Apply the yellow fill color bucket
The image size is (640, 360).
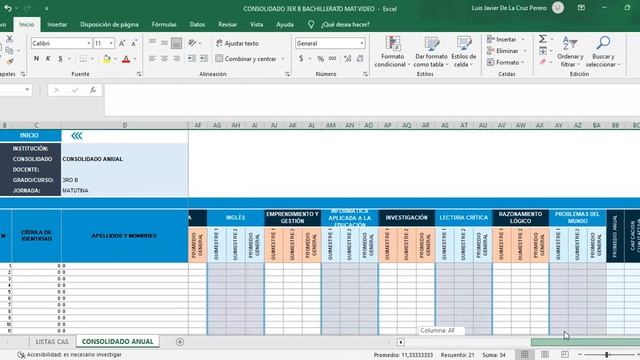pos(107,59)
